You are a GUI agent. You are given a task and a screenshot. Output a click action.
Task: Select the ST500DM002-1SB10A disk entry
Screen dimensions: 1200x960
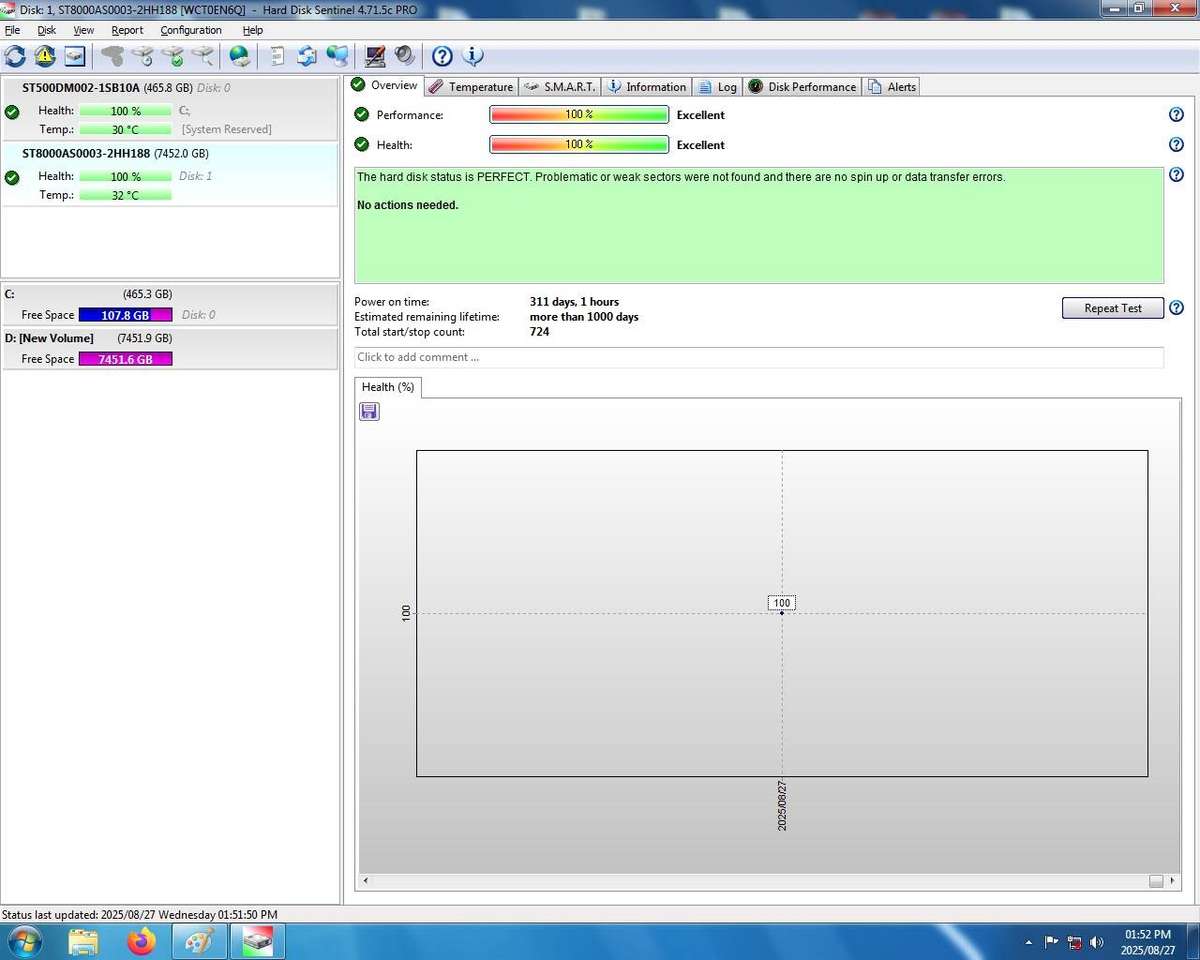click(x=80, y=88)
